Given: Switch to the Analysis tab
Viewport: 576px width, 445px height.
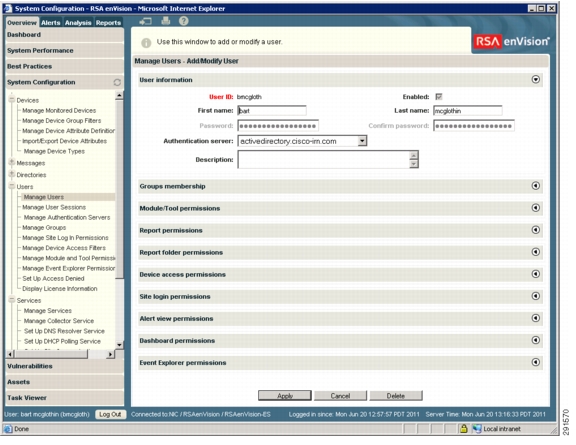Looking at the screenshot, I should tap(78, 22).
